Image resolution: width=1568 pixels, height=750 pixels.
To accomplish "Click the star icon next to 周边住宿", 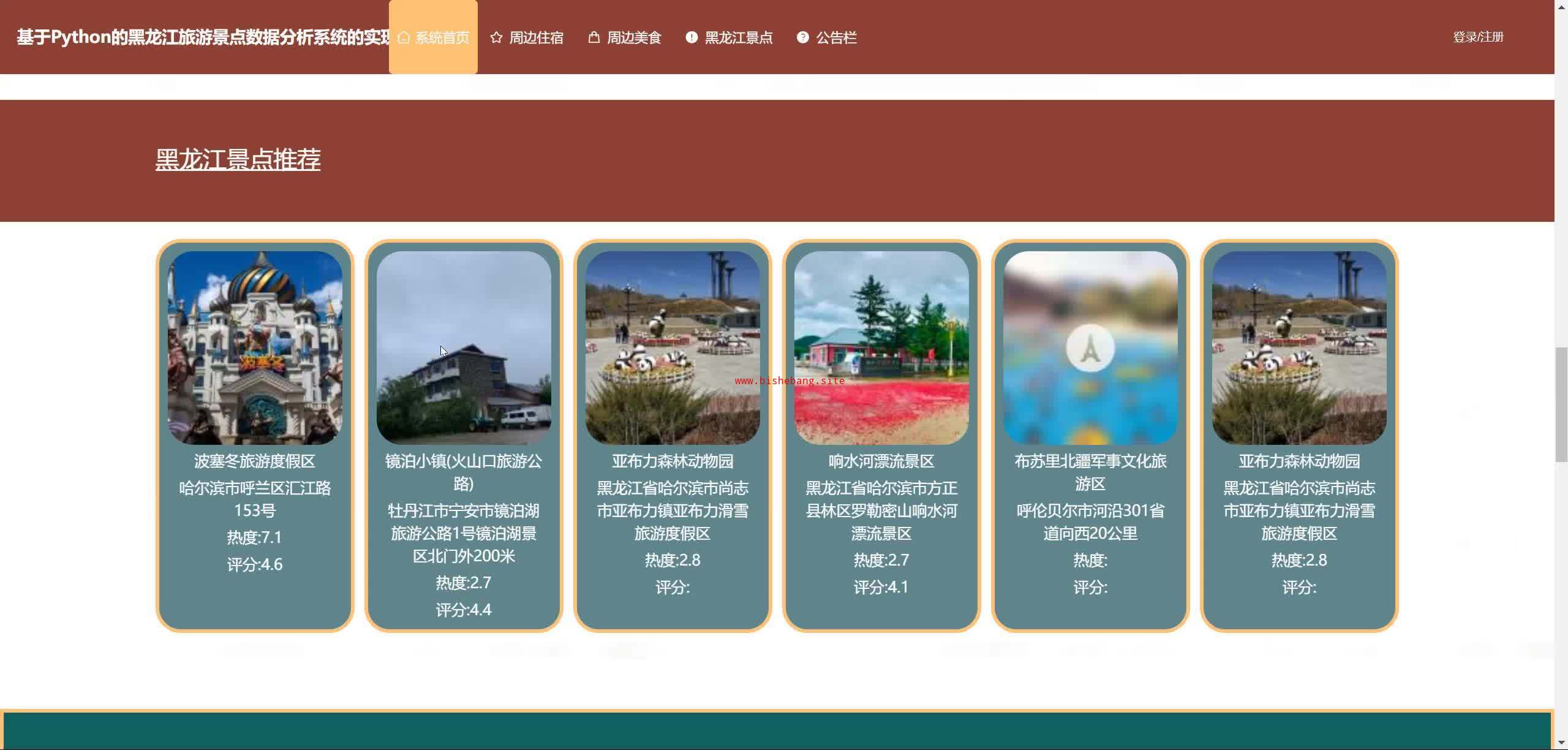I will 496,37.
